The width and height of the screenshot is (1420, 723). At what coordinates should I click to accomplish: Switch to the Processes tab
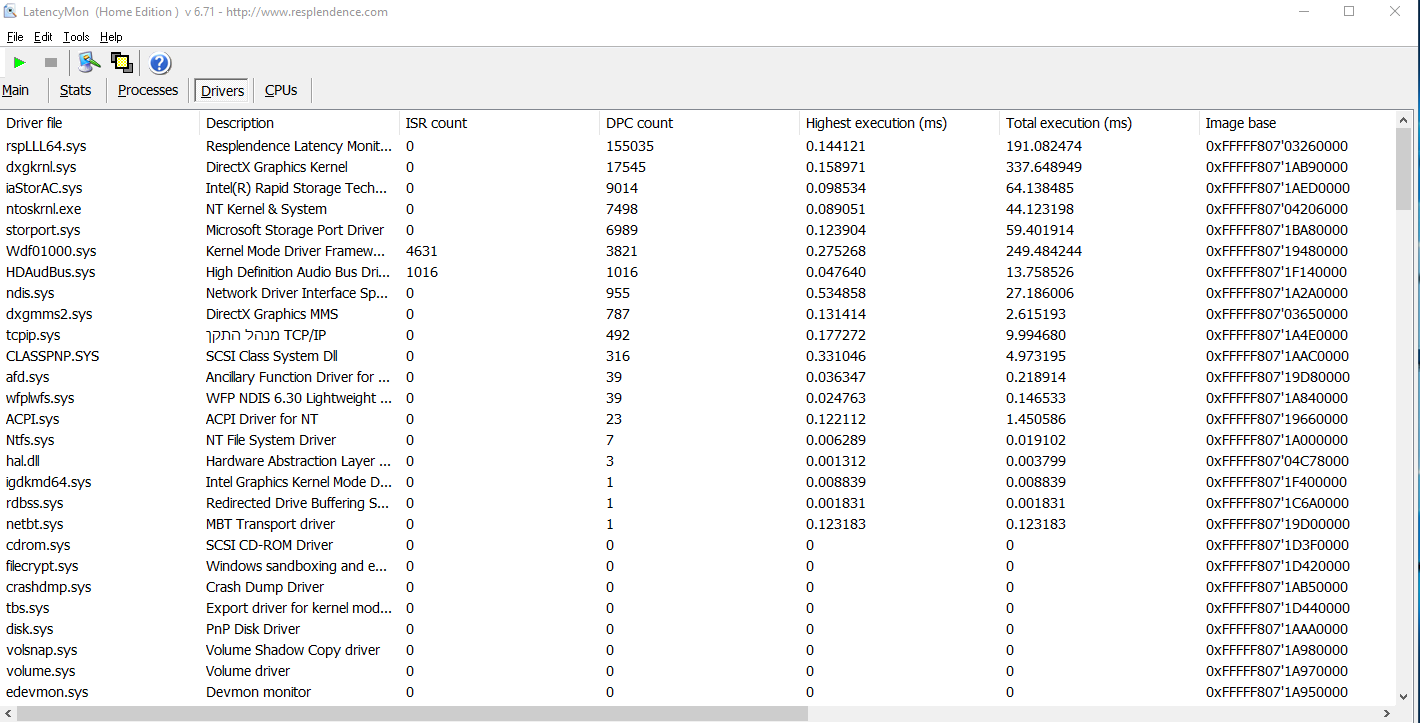tap(148, 90)
